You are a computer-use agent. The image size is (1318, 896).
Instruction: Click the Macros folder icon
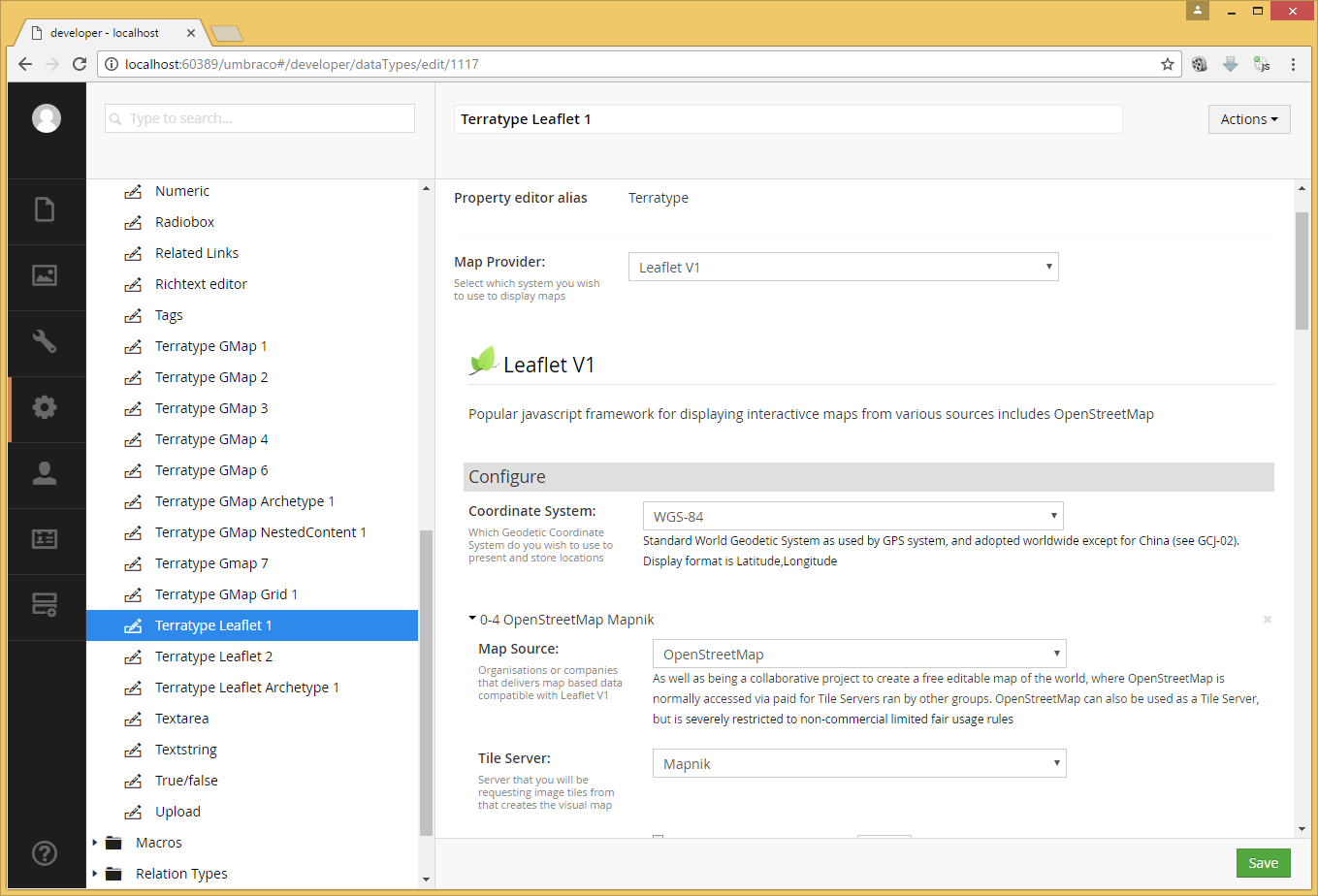coord(113,843)
